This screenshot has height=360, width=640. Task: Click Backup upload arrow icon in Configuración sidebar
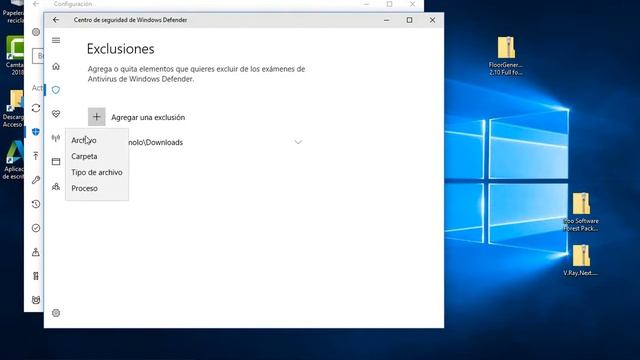tap(36, 156)
